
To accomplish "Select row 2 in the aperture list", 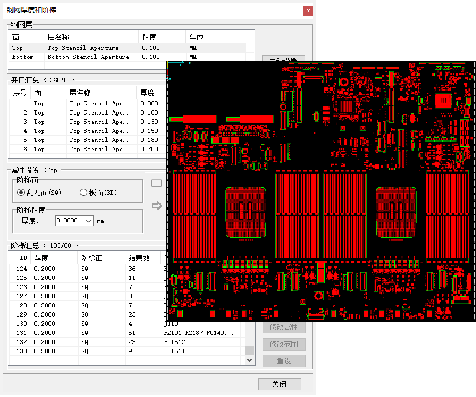I will tap(87, 113).
